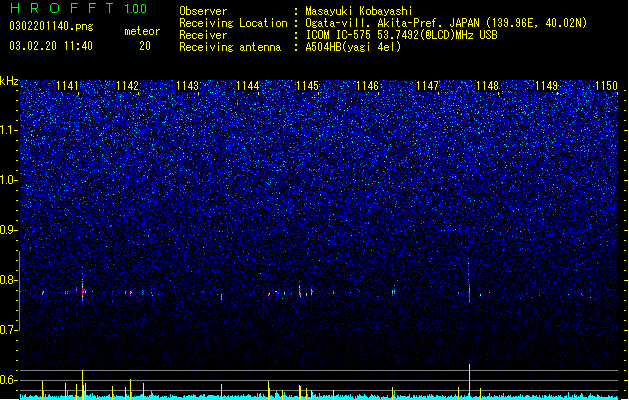This screenshot has width=629, height=400.
Task: Click the tallest yellow spike in bottom graph
Action: click(469, 382)
